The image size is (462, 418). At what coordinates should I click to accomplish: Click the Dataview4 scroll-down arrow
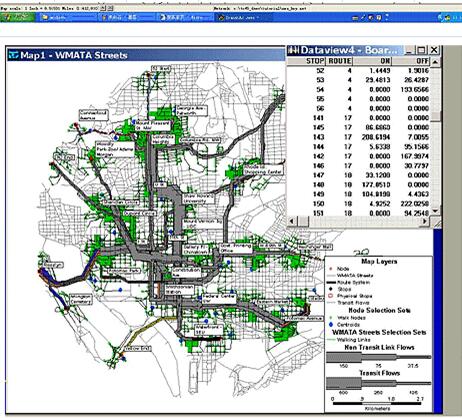coord(435,211)
